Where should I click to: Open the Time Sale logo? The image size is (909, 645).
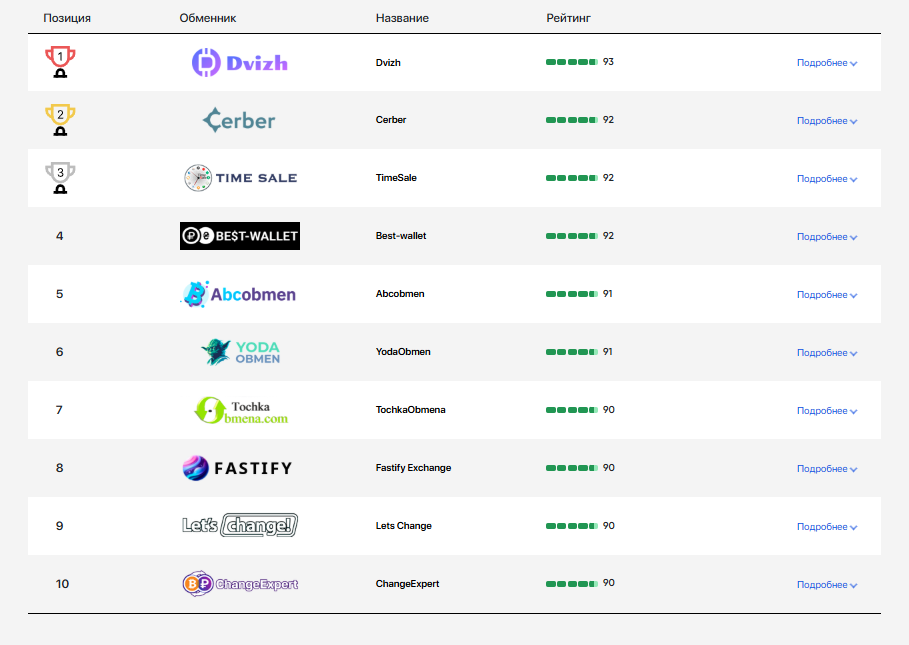click(x=240, y=178)
